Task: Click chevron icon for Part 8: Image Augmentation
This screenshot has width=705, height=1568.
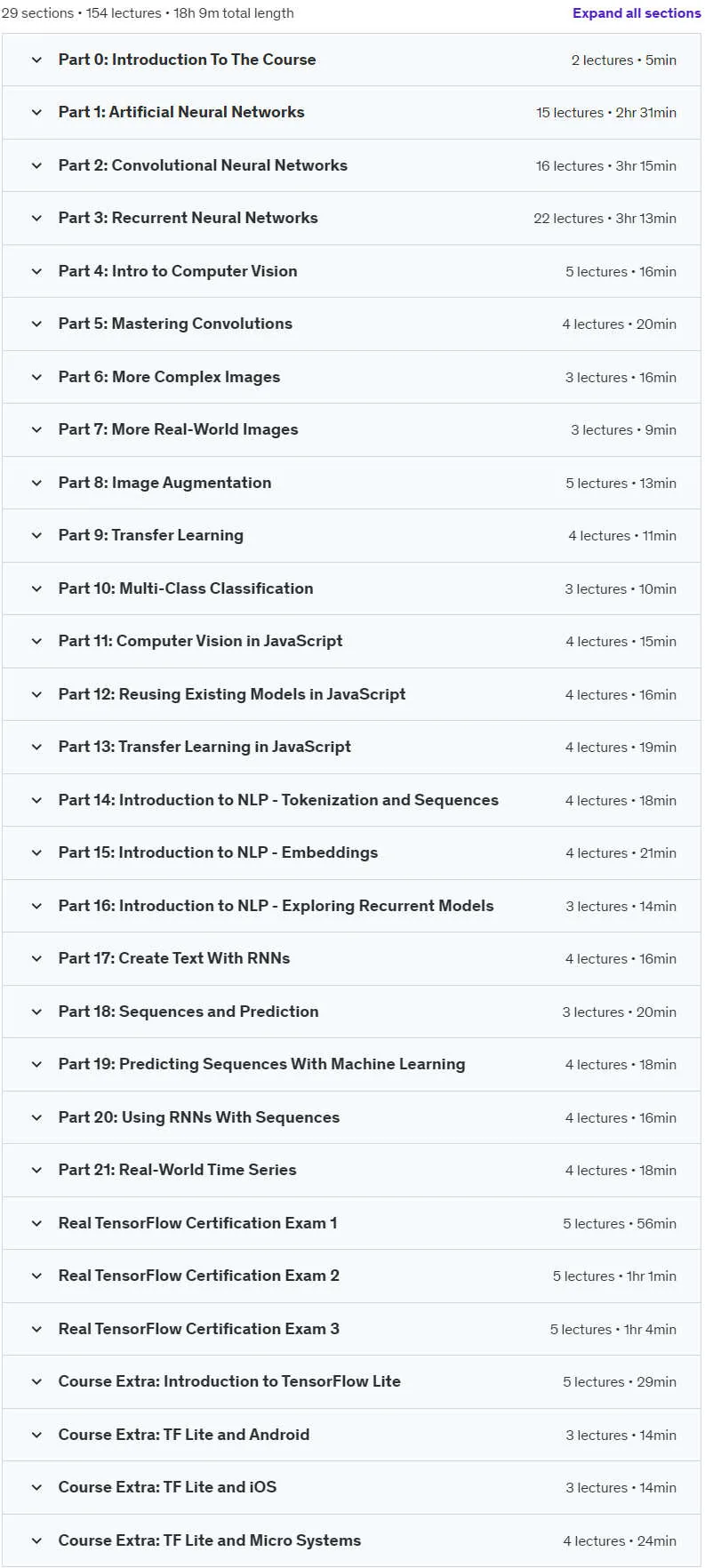Action: pos(36,483)
